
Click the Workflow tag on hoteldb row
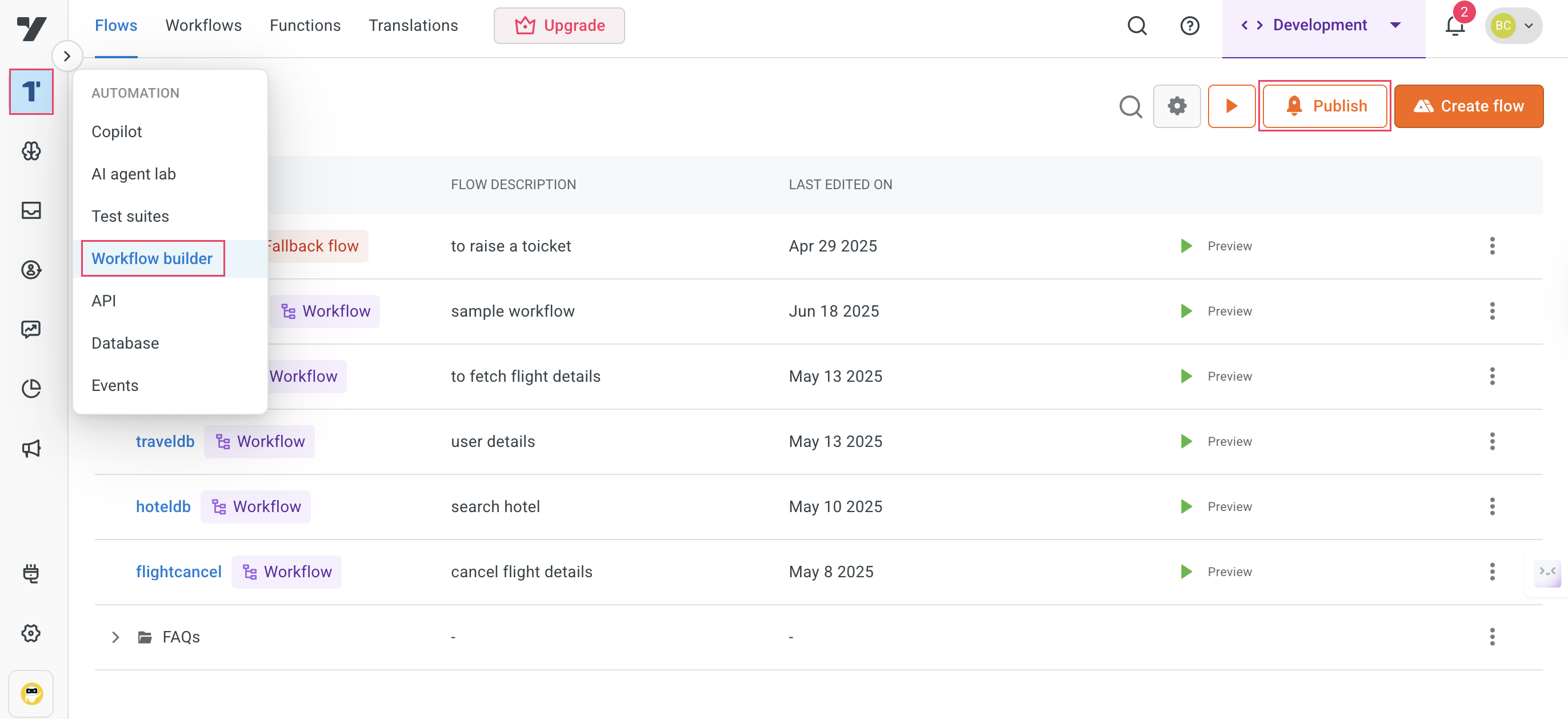click(x=255, y=506)
